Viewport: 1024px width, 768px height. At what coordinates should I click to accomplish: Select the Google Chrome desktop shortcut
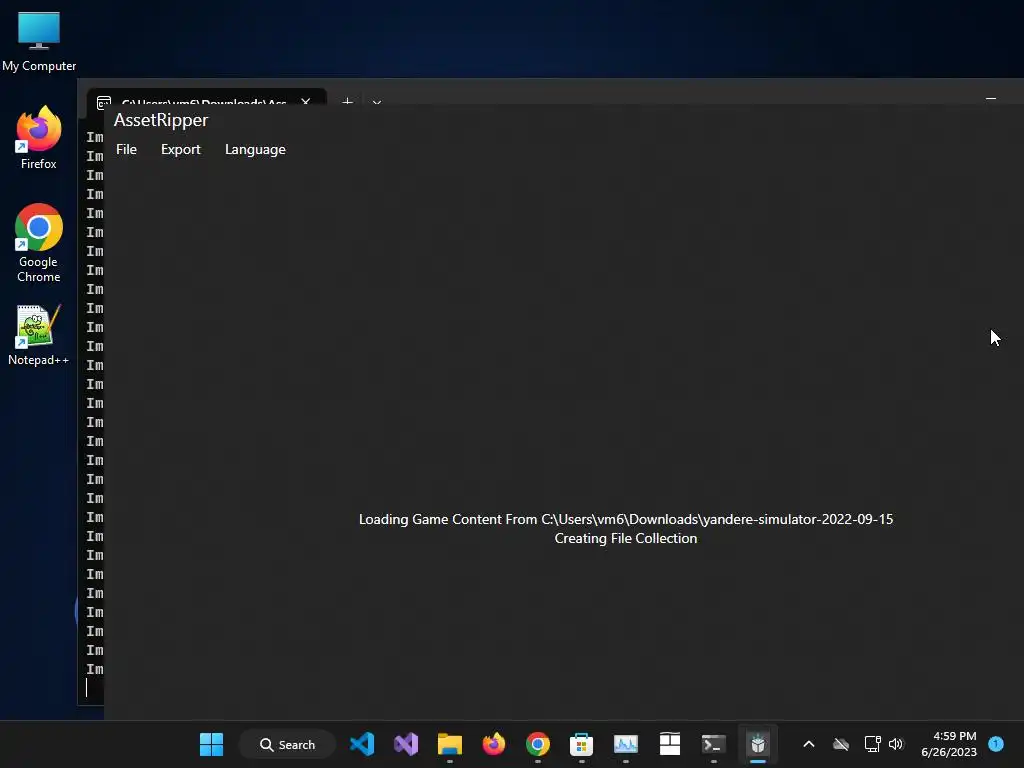tap(39, 243)
